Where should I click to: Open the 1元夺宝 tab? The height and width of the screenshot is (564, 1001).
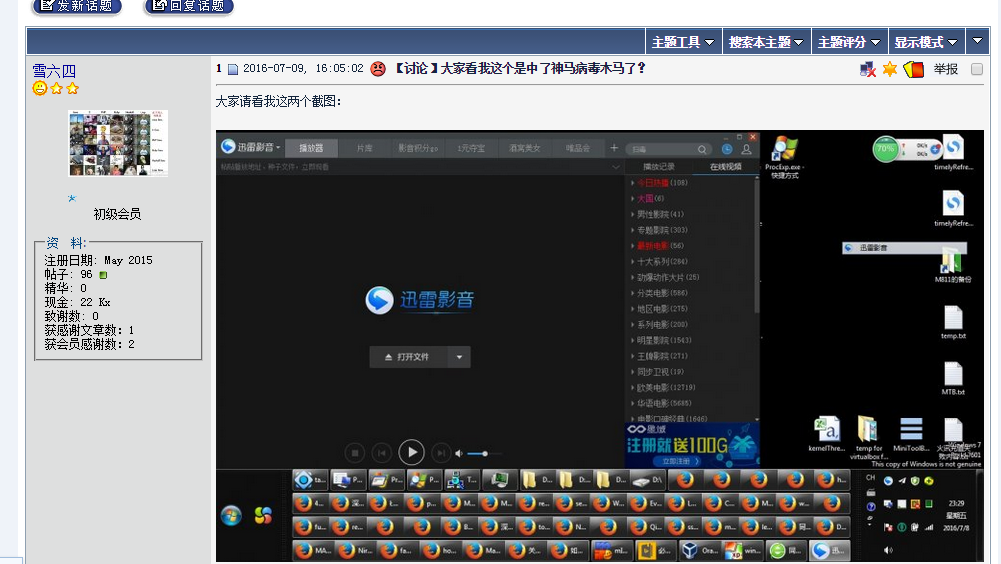click(x=471, y=148)
